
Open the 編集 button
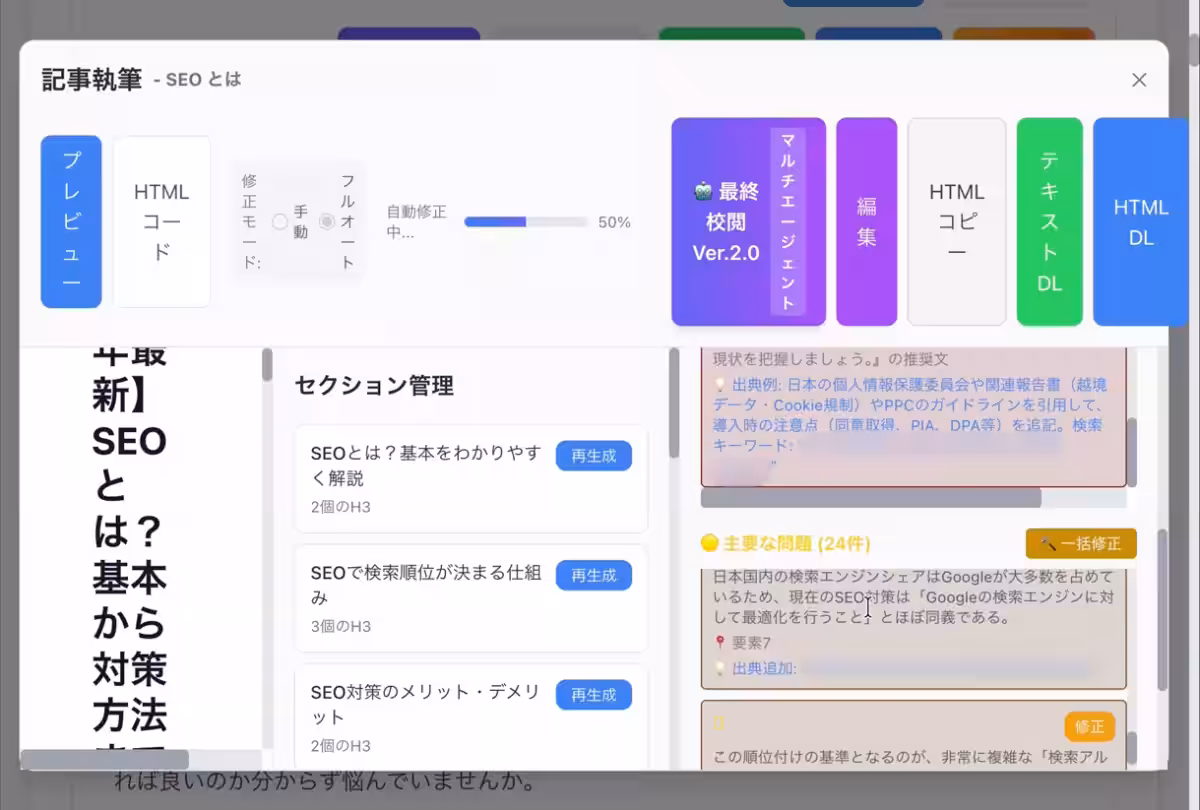(866, 222)
